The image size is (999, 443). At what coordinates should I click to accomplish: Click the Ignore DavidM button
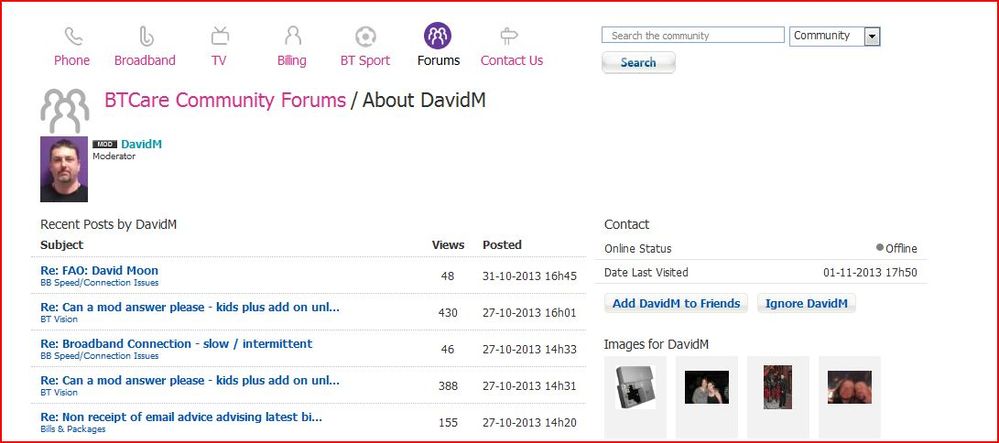click(806, 303)
